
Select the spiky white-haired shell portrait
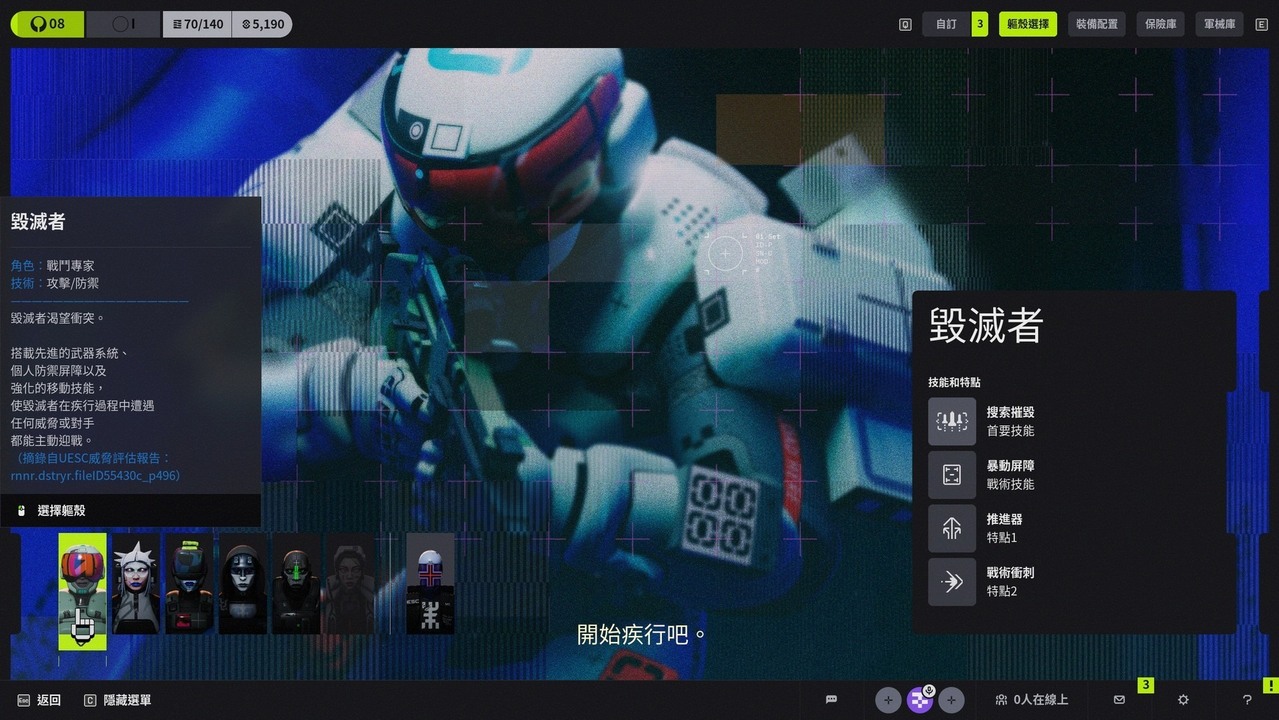pos(136,584)
